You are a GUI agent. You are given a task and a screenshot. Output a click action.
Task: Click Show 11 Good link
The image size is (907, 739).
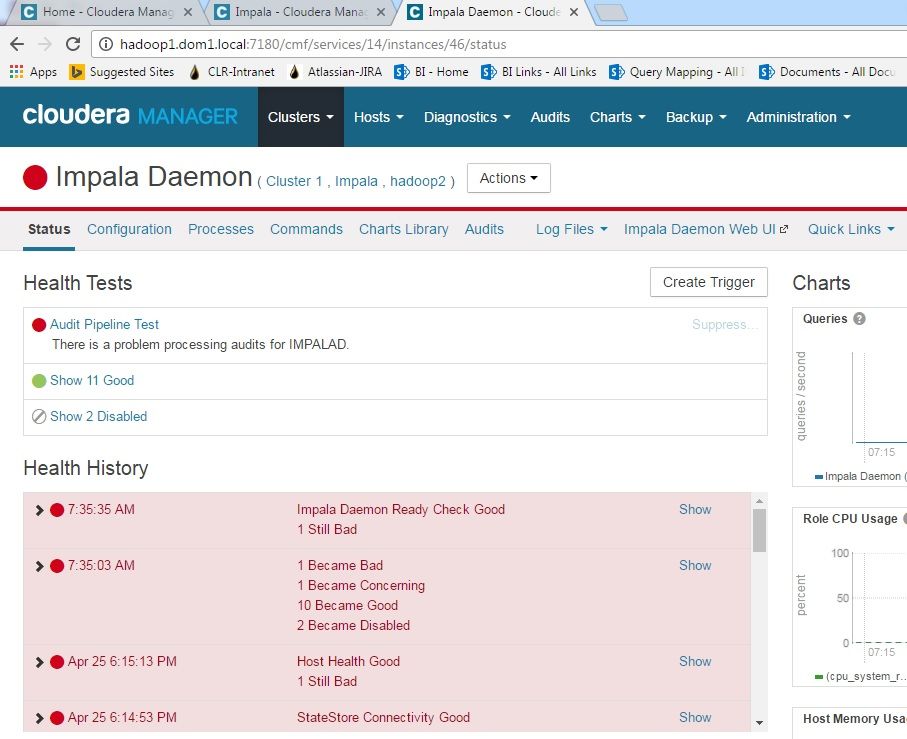91,380
